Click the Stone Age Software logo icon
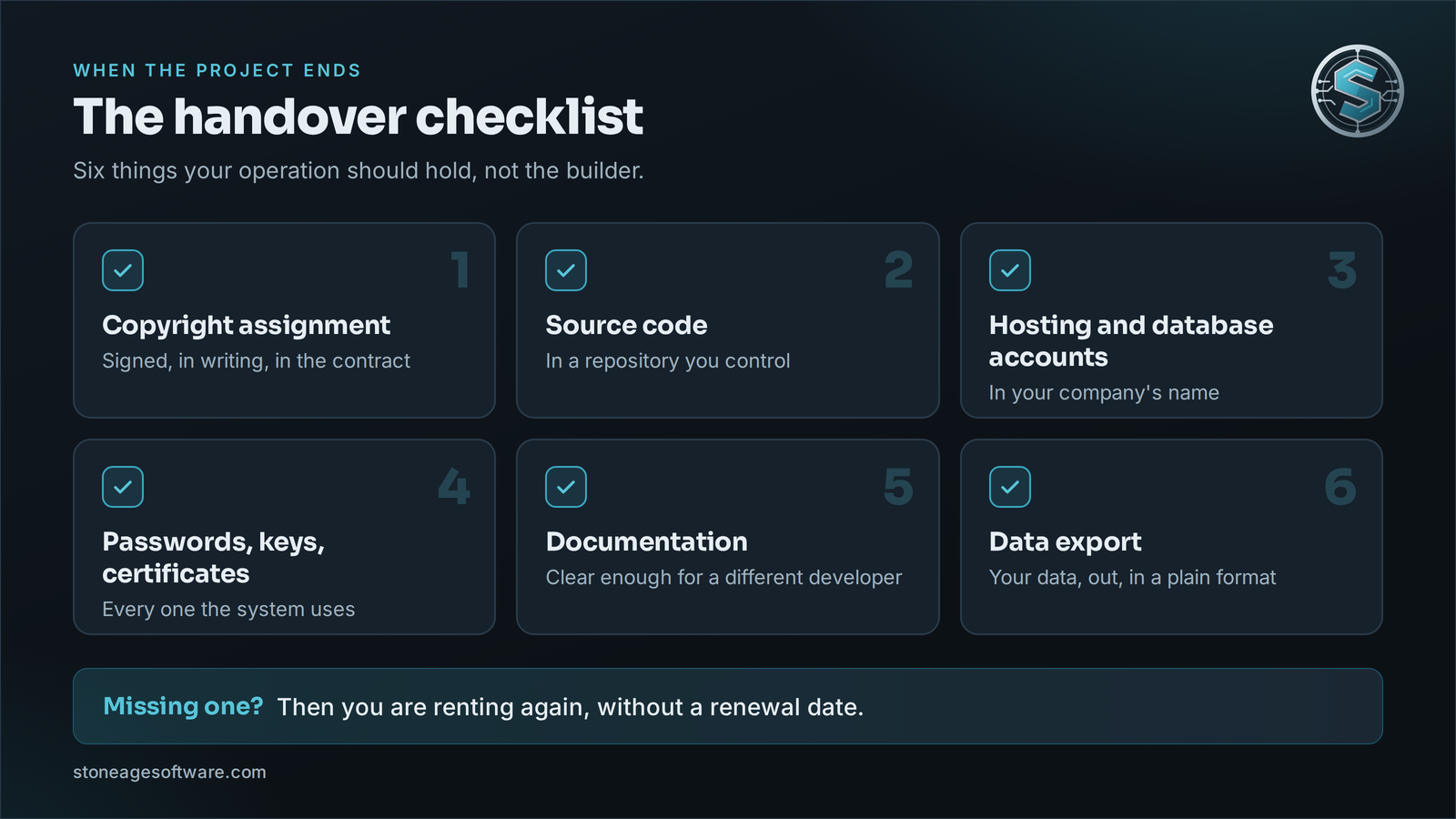 click(x=1357, y=91)
